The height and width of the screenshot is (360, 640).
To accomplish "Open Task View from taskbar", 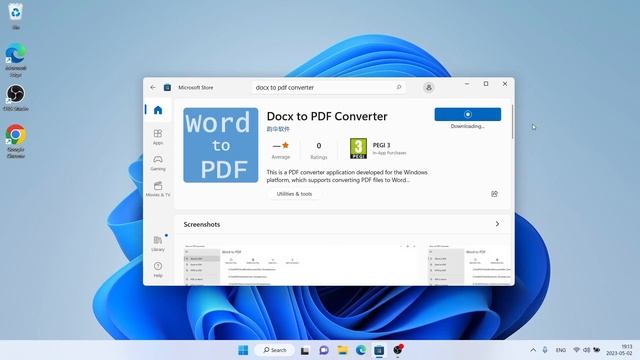I will [x=305, y=350].
